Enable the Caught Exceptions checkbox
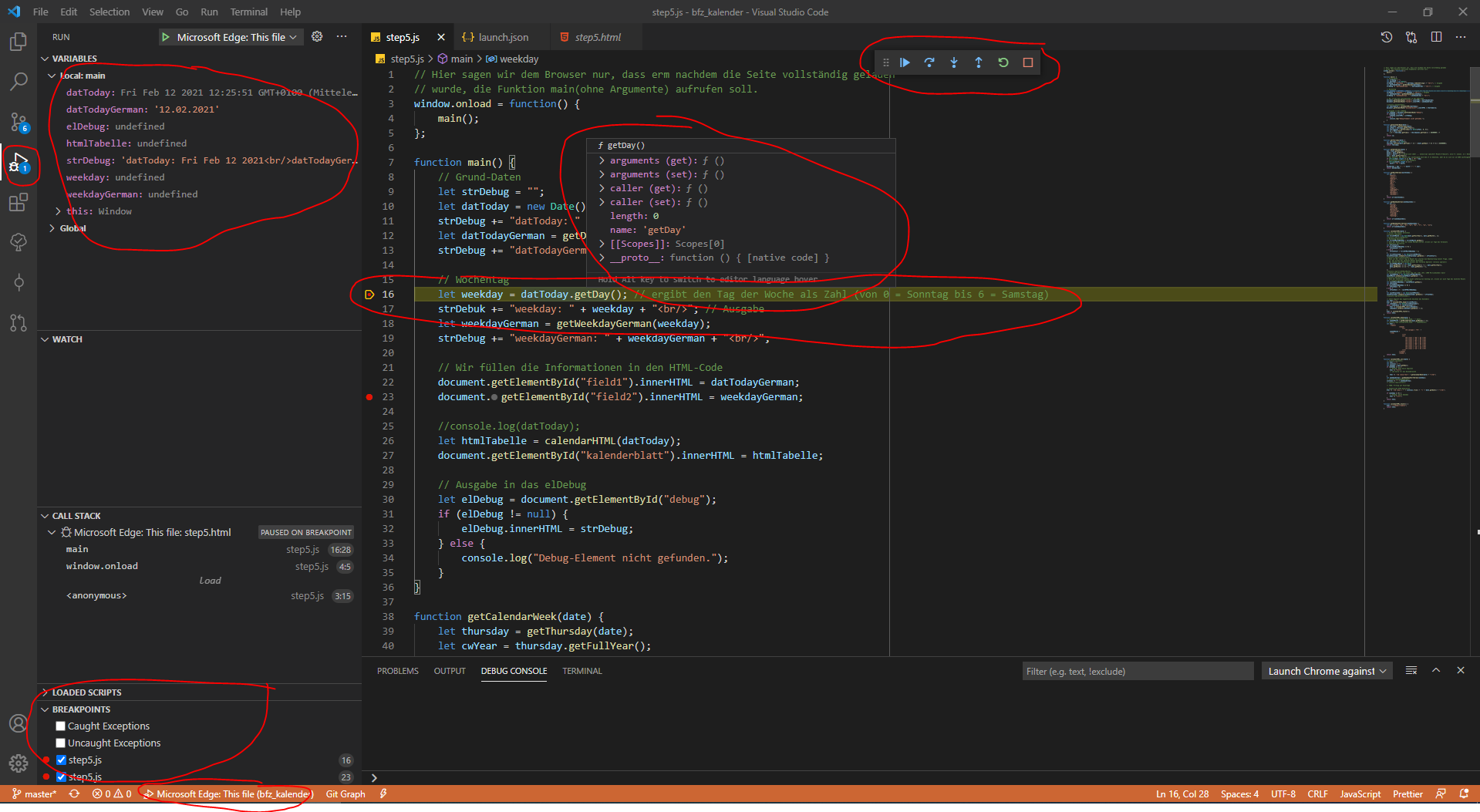The width and height of the screenshot is (1480, 812). pos(60,726)
